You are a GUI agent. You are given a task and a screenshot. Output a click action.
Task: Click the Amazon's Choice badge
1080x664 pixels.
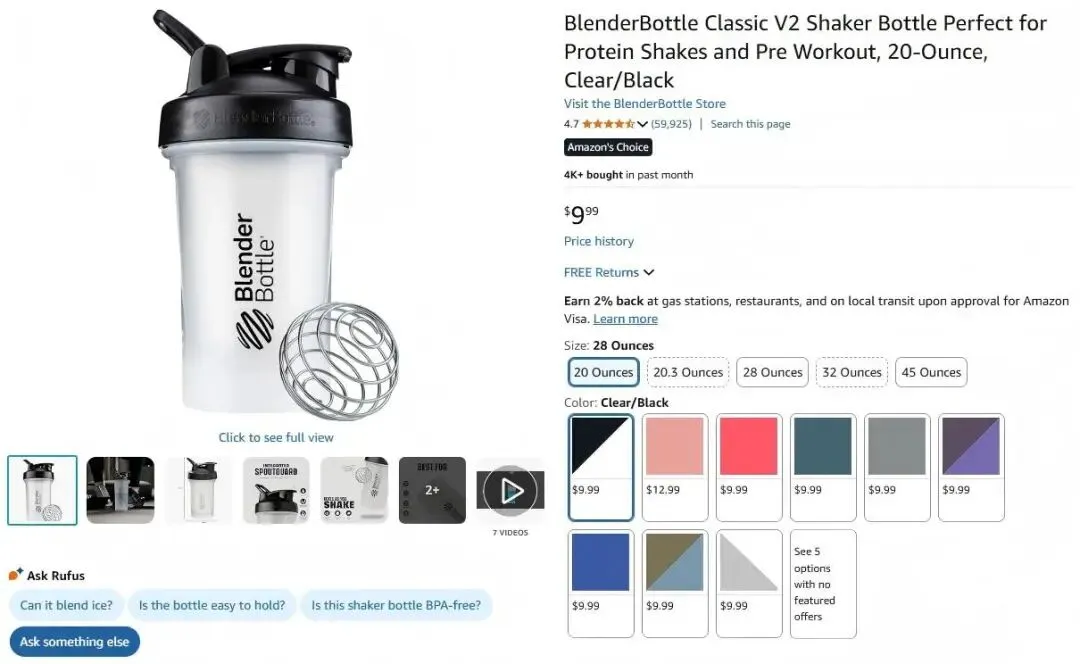click(608, 147)
